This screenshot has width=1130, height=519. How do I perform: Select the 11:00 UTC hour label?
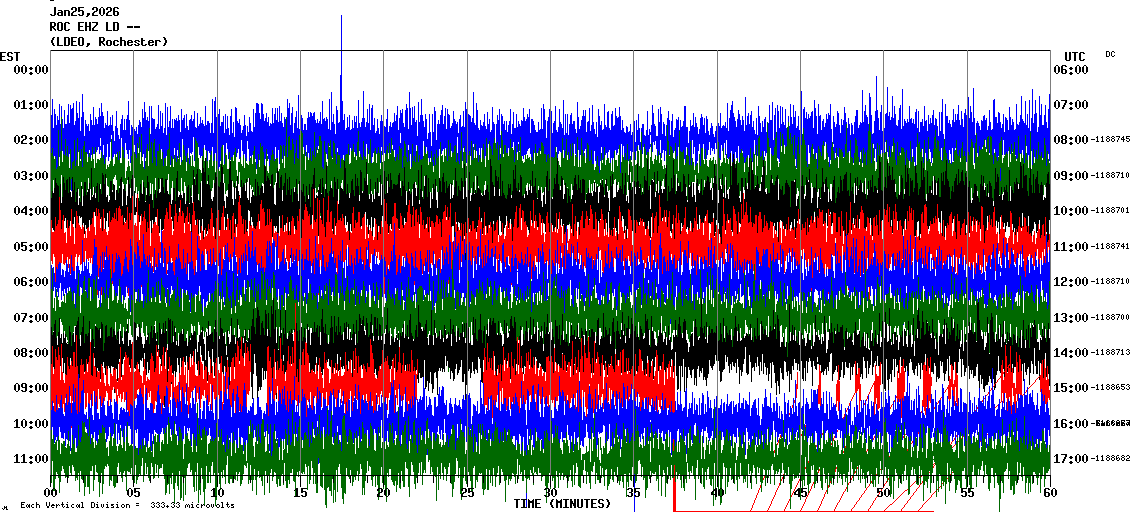[1071, 247]
